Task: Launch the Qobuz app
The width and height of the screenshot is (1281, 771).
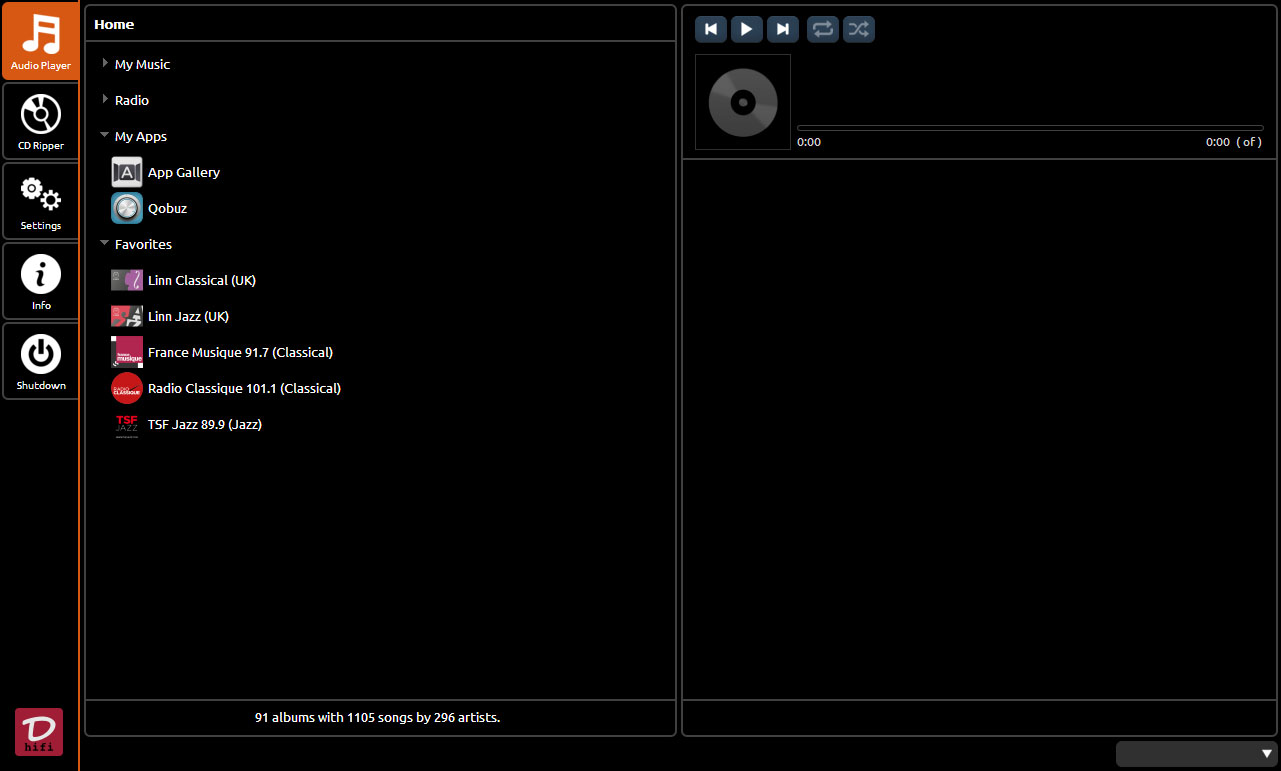Action: [127, 208]
